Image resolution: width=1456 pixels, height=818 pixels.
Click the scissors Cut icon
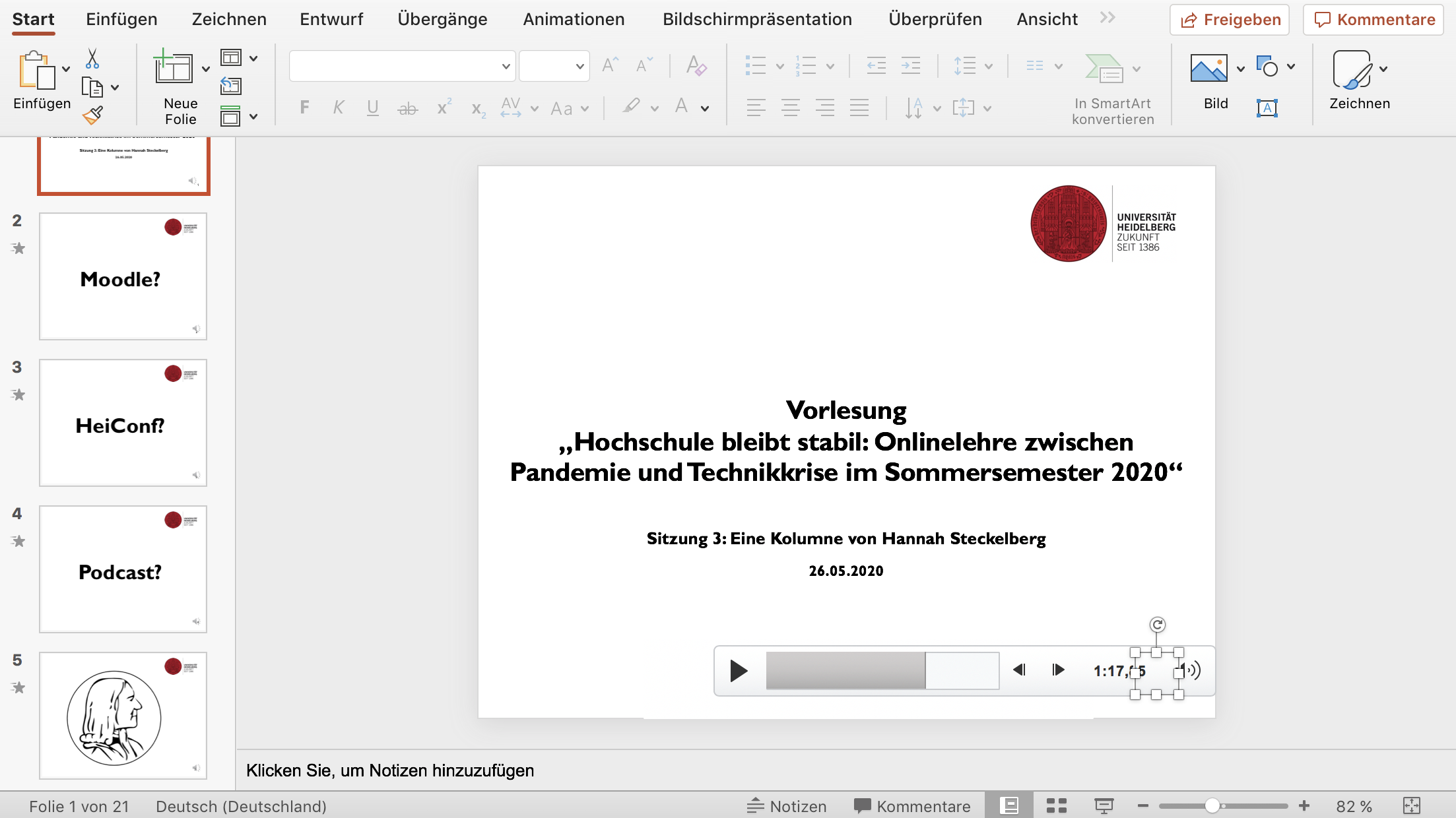pyautogui.click(x=92, y=59)
